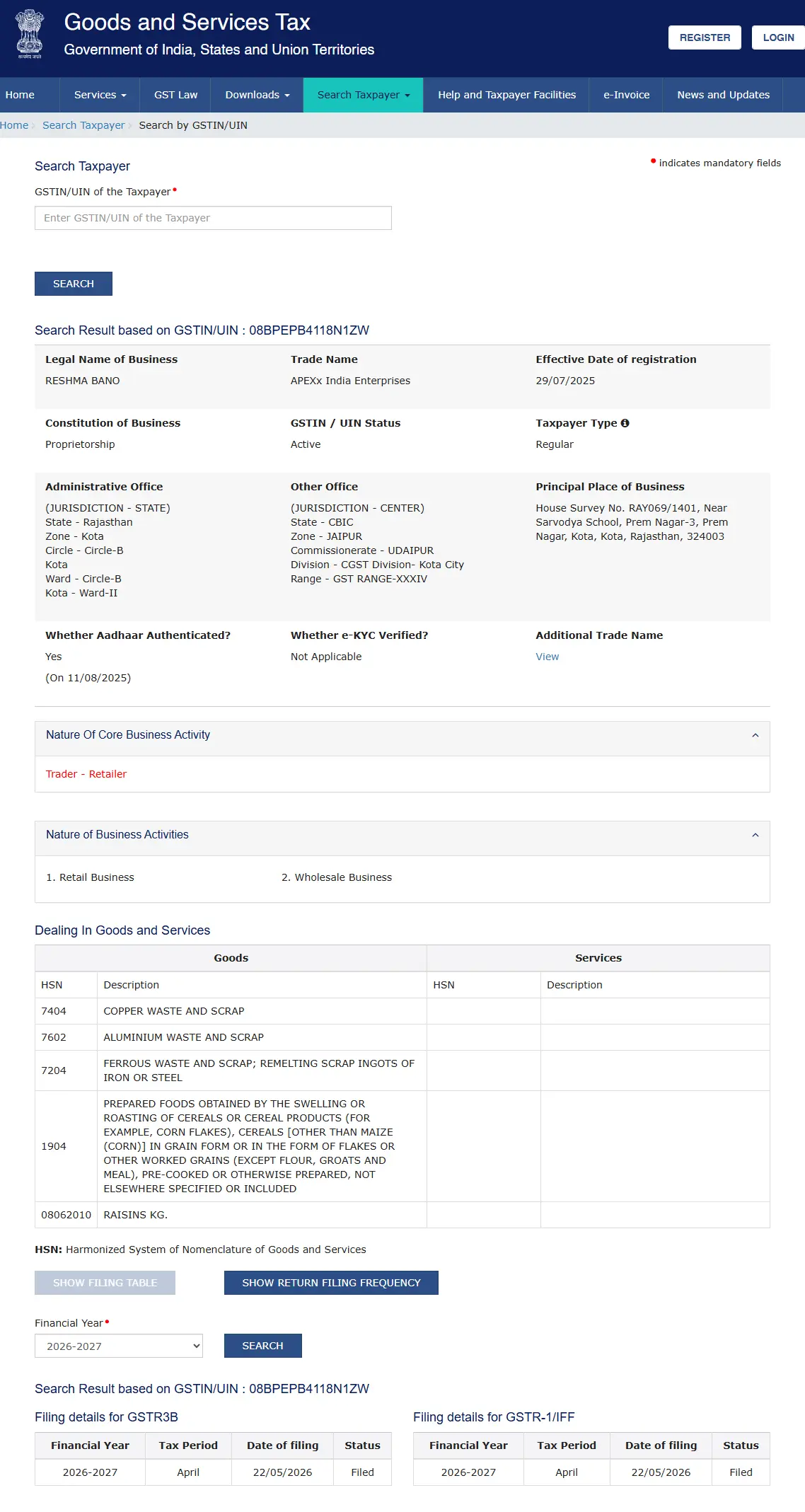Click GSTR3B Tax Period April cell
This screenshot has height=1512, width=805.
click(188, 1472)
